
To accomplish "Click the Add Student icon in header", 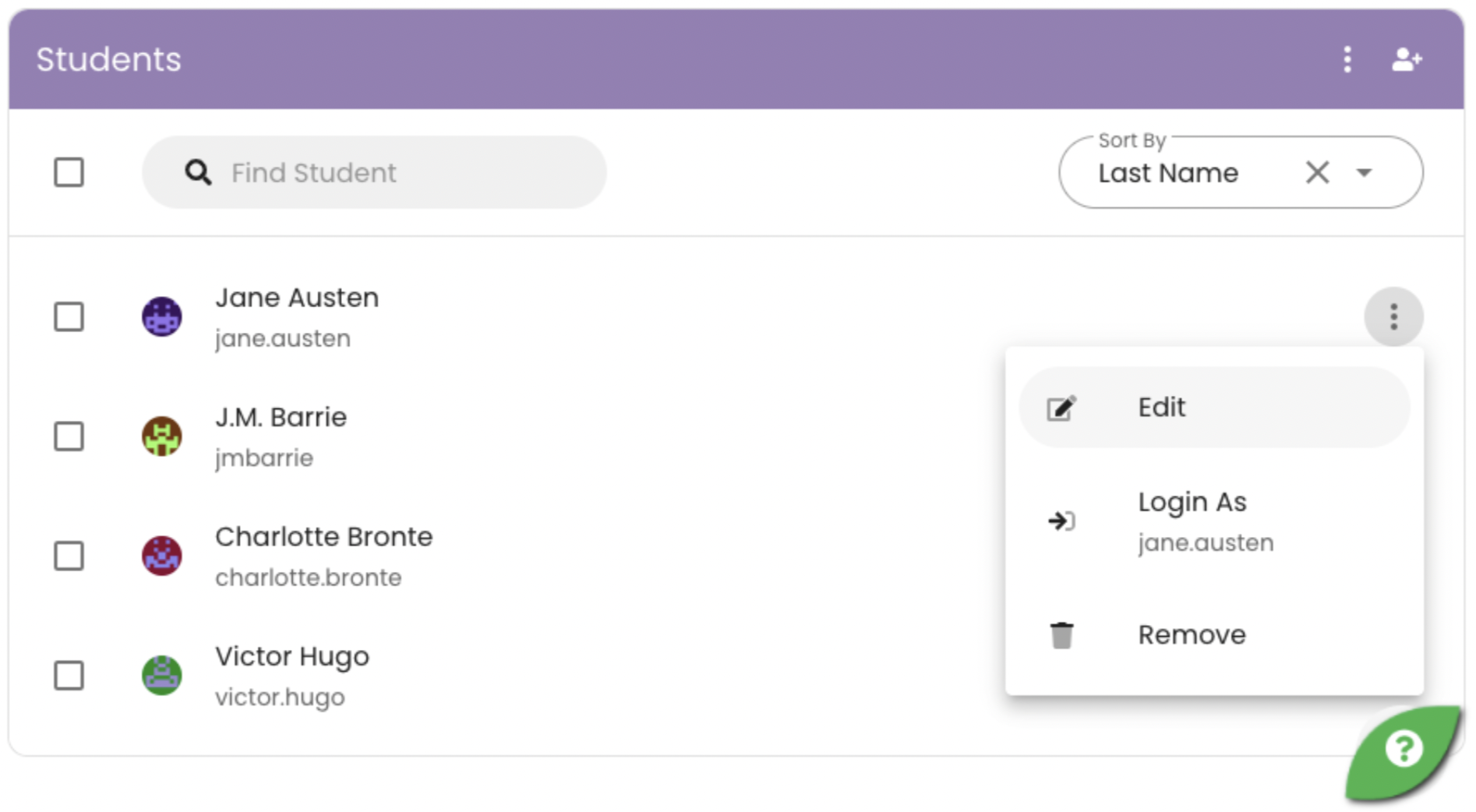I will coord(1407,59).
